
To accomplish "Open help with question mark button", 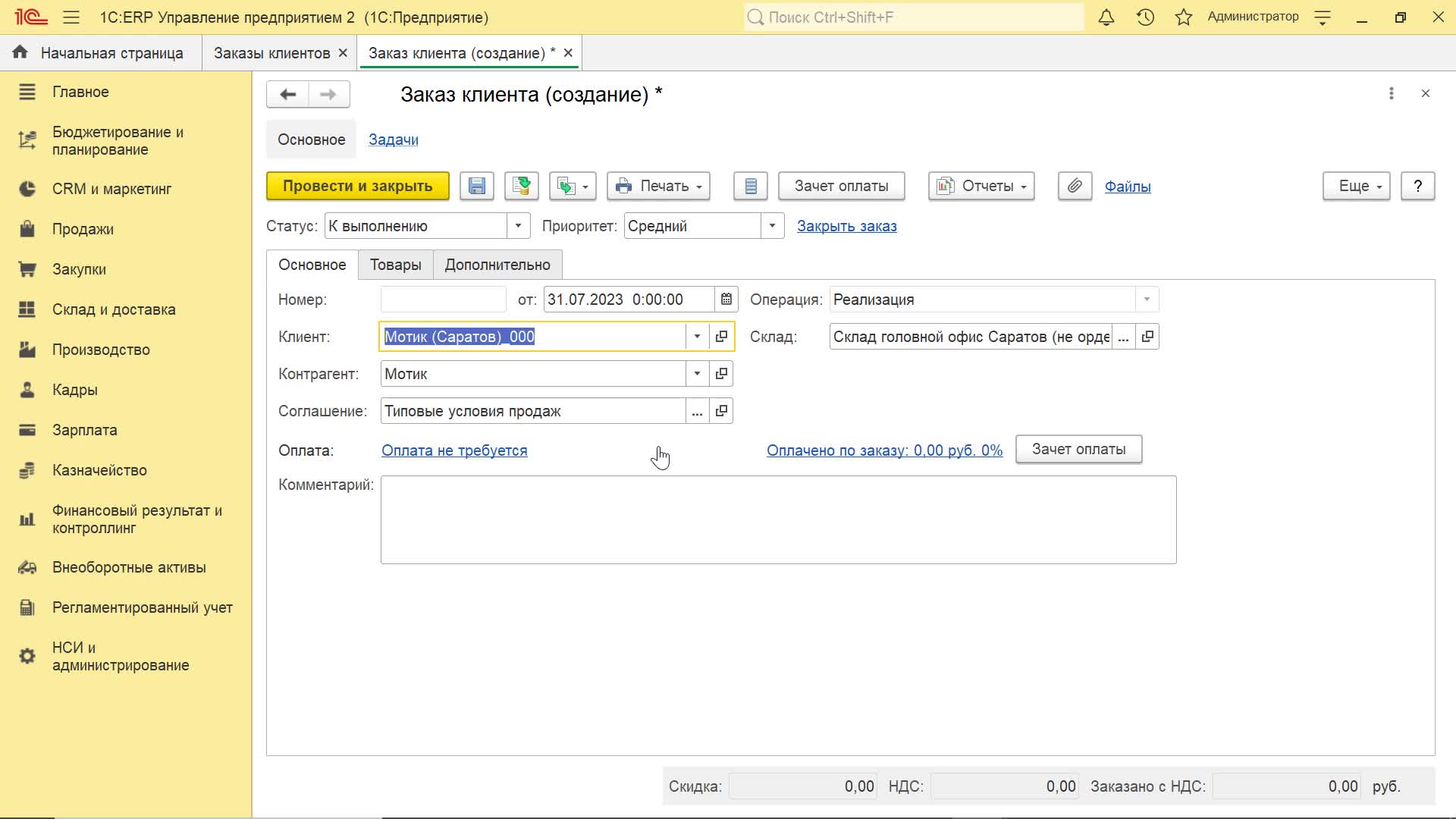I will point(1417,186).
